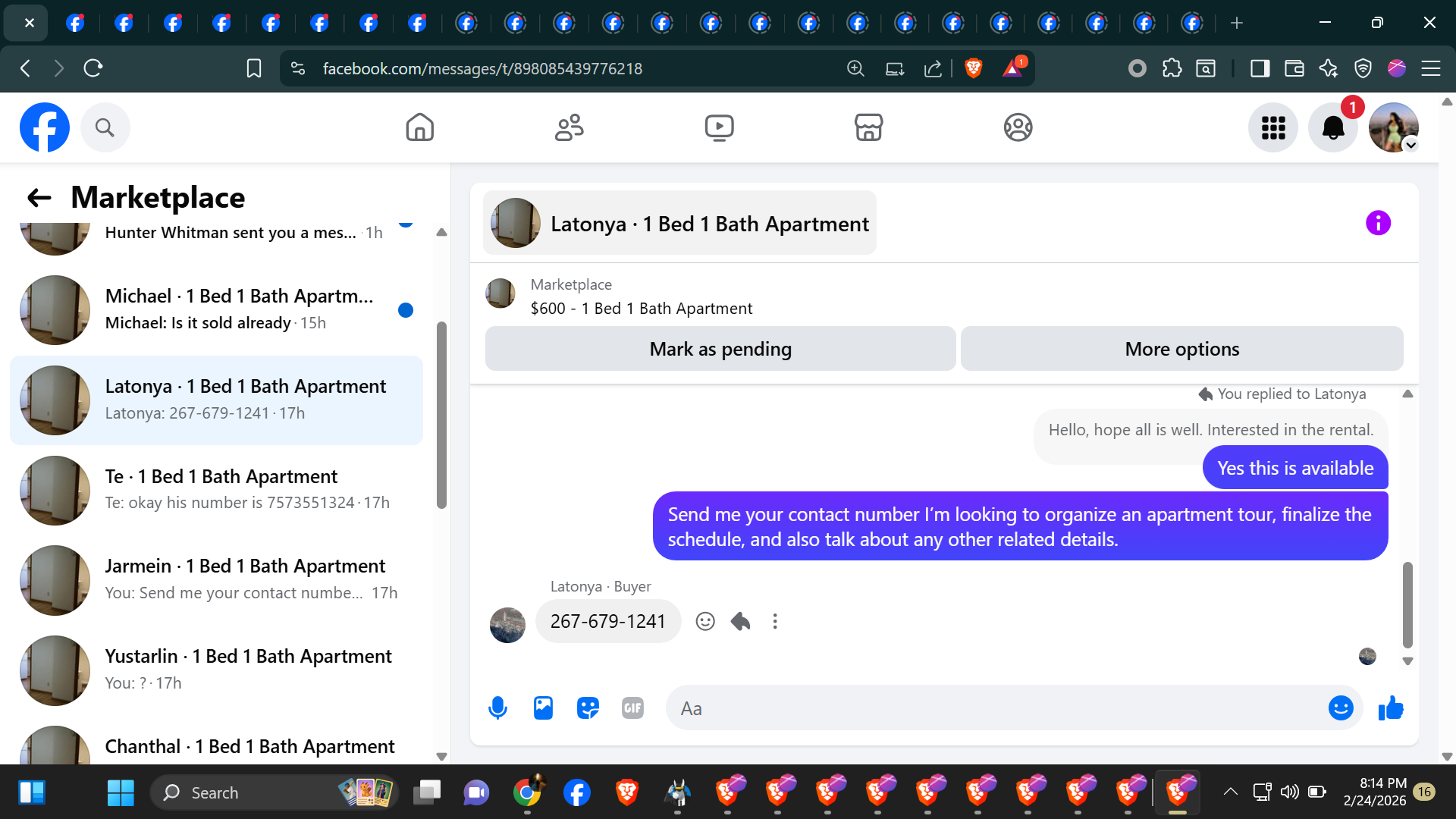1456x819 pixels.
Task: Click the voice clip microphone icon
Action: (x=497, y=708)
